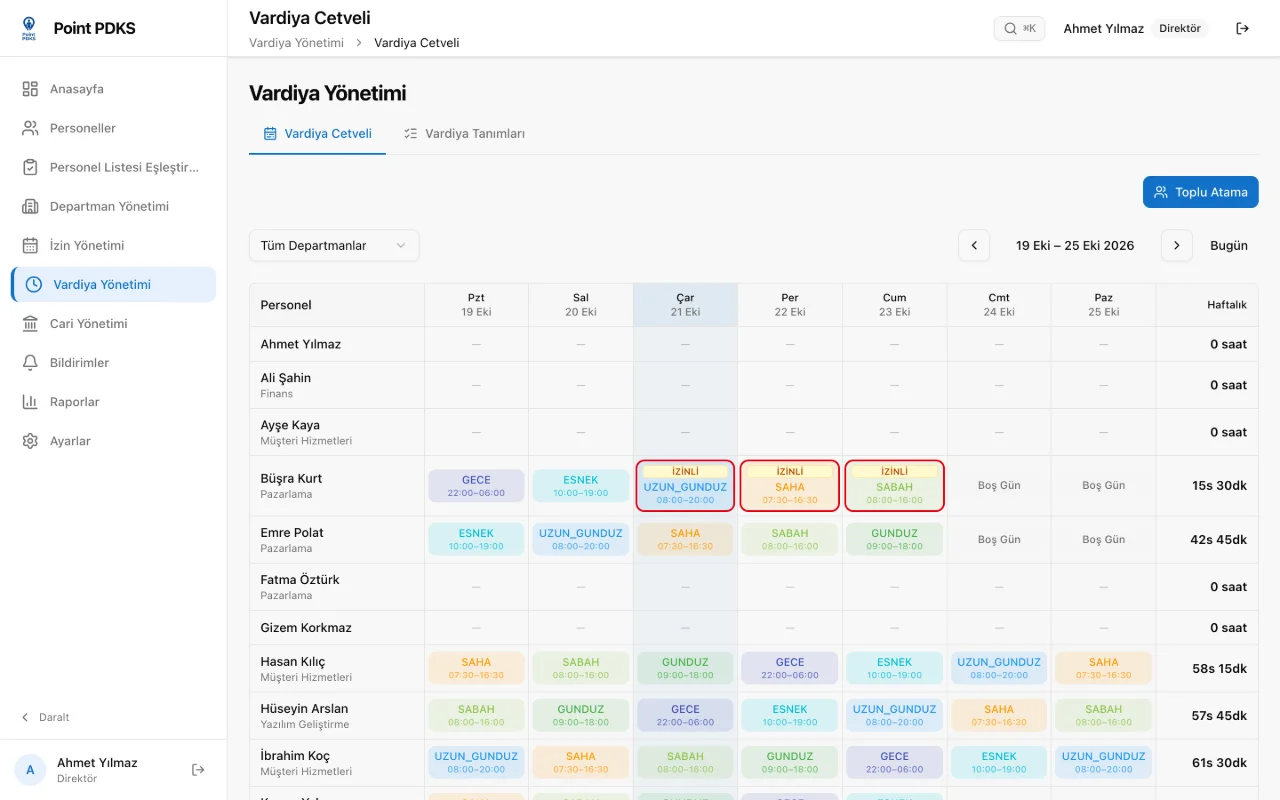The image size is (1280, 800).
Task: Click the user avatar letter A
Action: 30,769
